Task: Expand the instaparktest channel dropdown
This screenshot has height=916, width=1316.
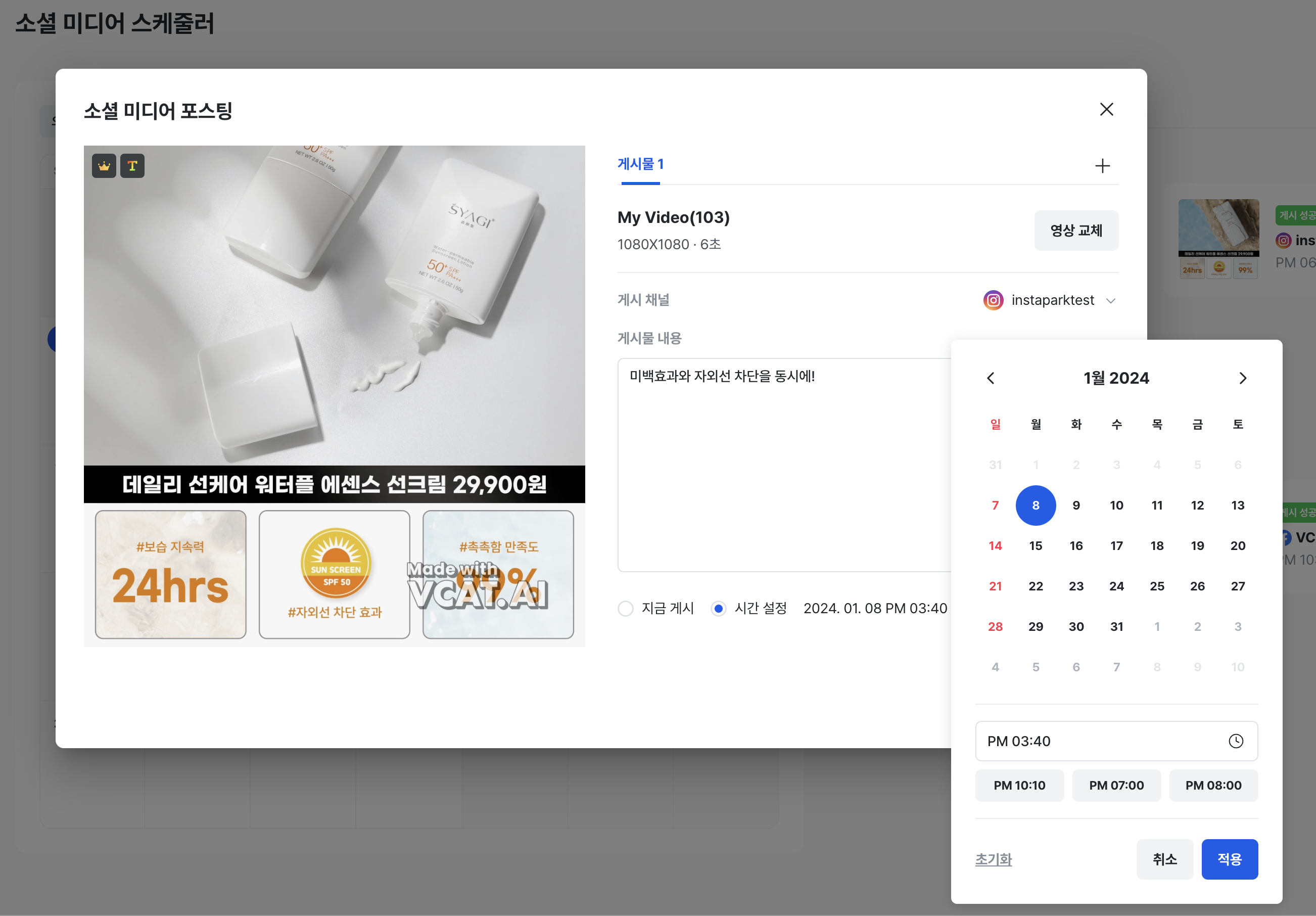Action: coord(1110,301)
